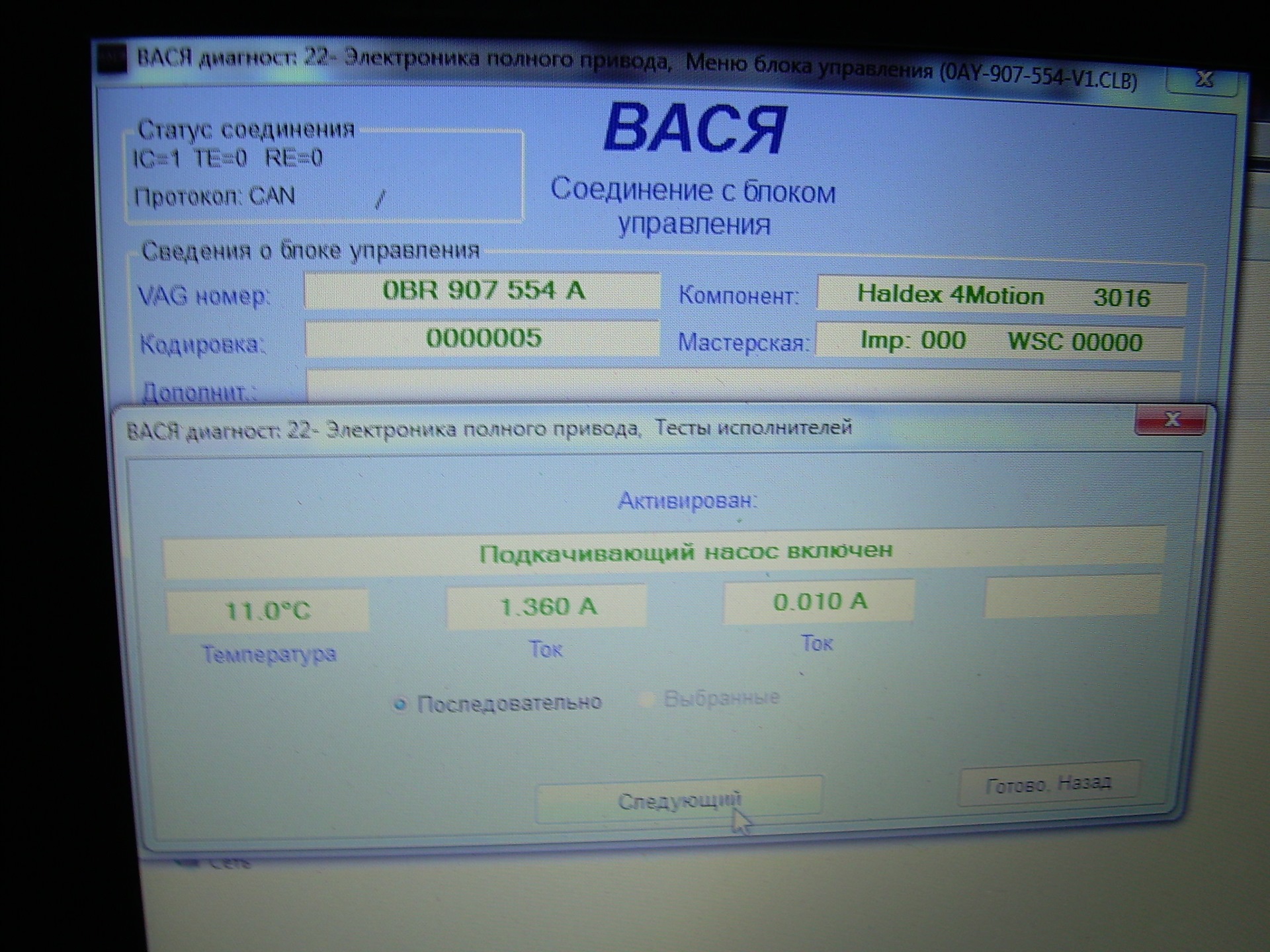Image resolution: width=1270 pixels, height=952 pixels.
Task: Click the temperature value 11.0°C
Action: tap(268, 610)
